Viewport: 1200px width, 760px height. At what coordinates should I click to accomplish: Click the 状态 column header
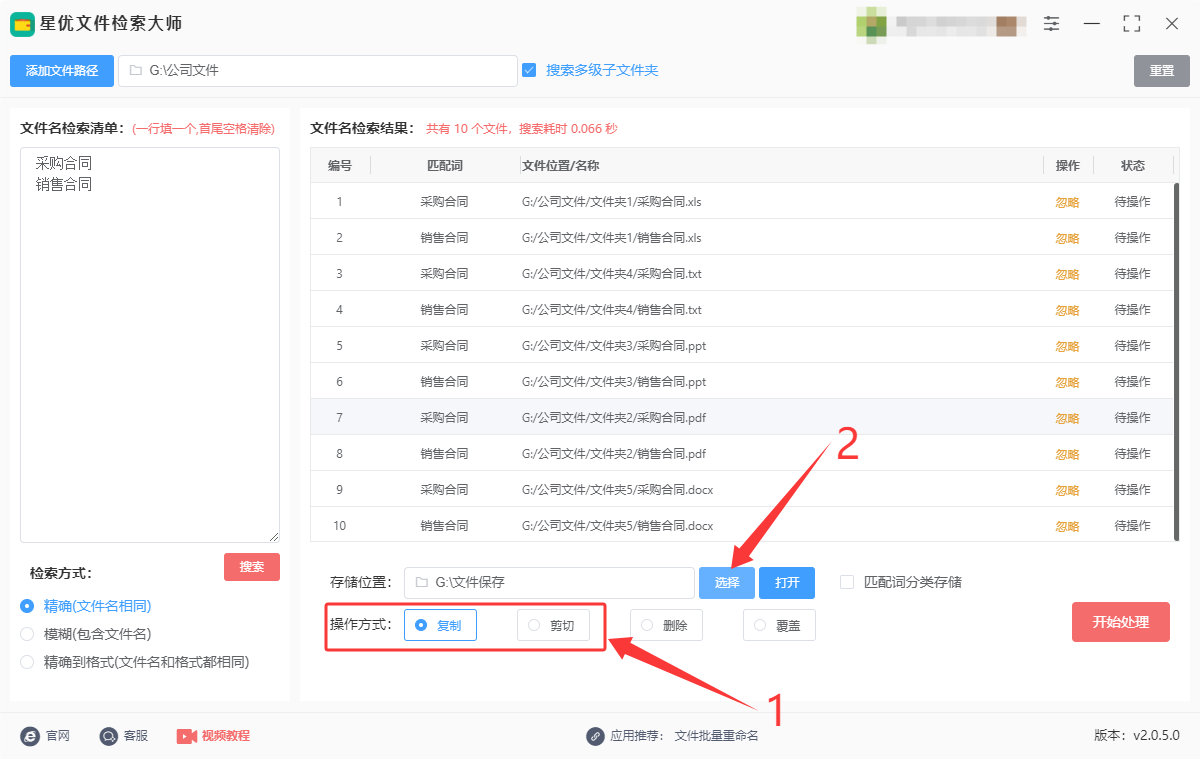point(1133,166)
